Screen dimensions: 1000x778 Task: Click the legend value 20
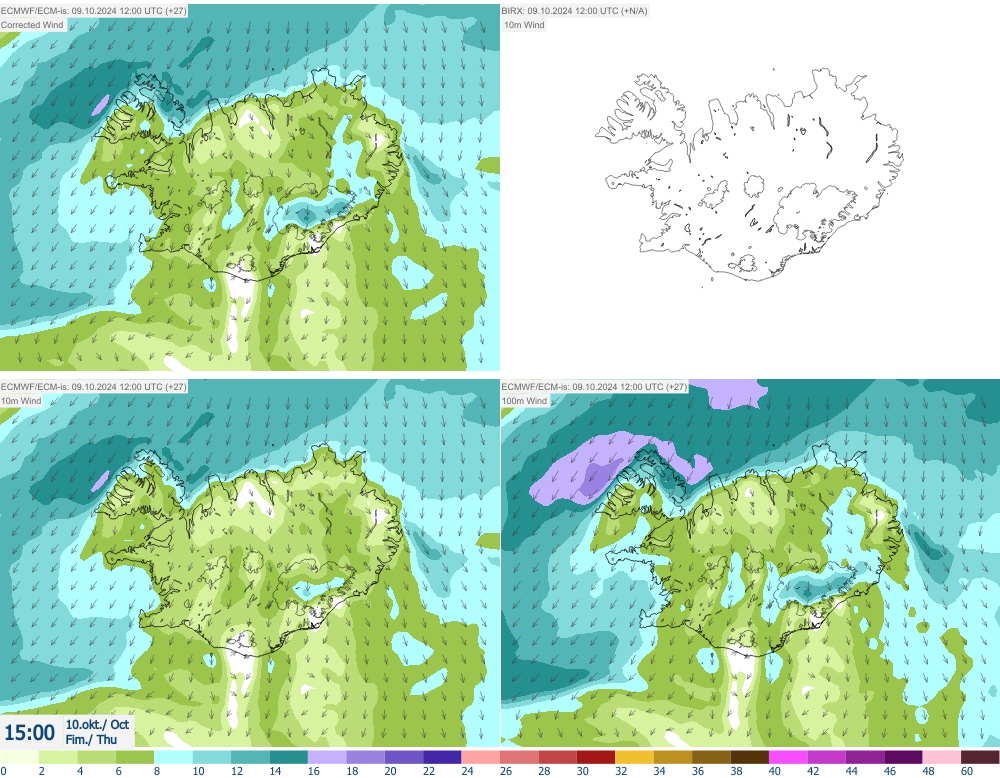click(390, 771)
